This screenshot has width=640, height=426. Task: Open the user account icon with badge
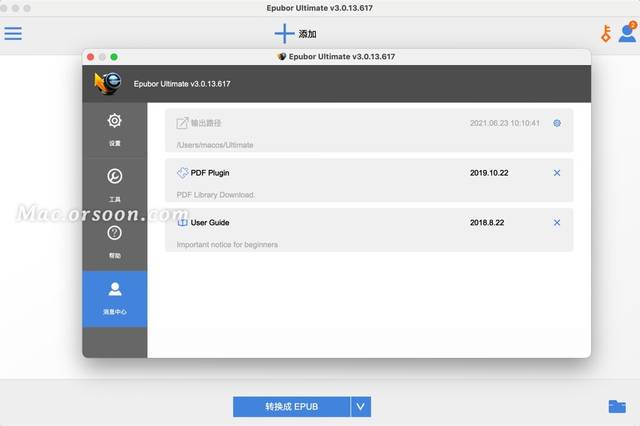[x=627, y=32]
